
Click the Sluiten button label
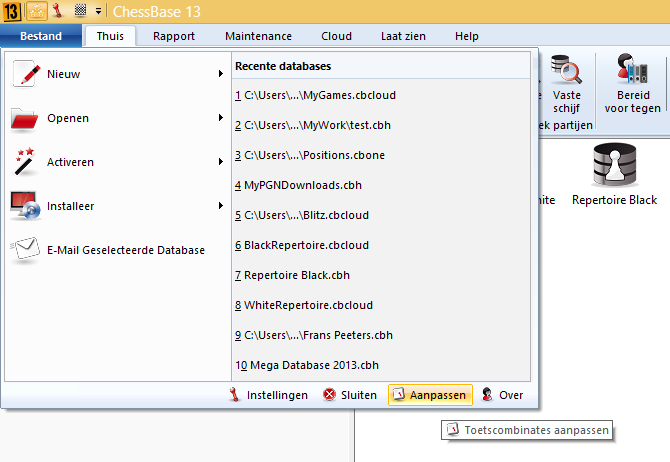click(x=359, y=395)
